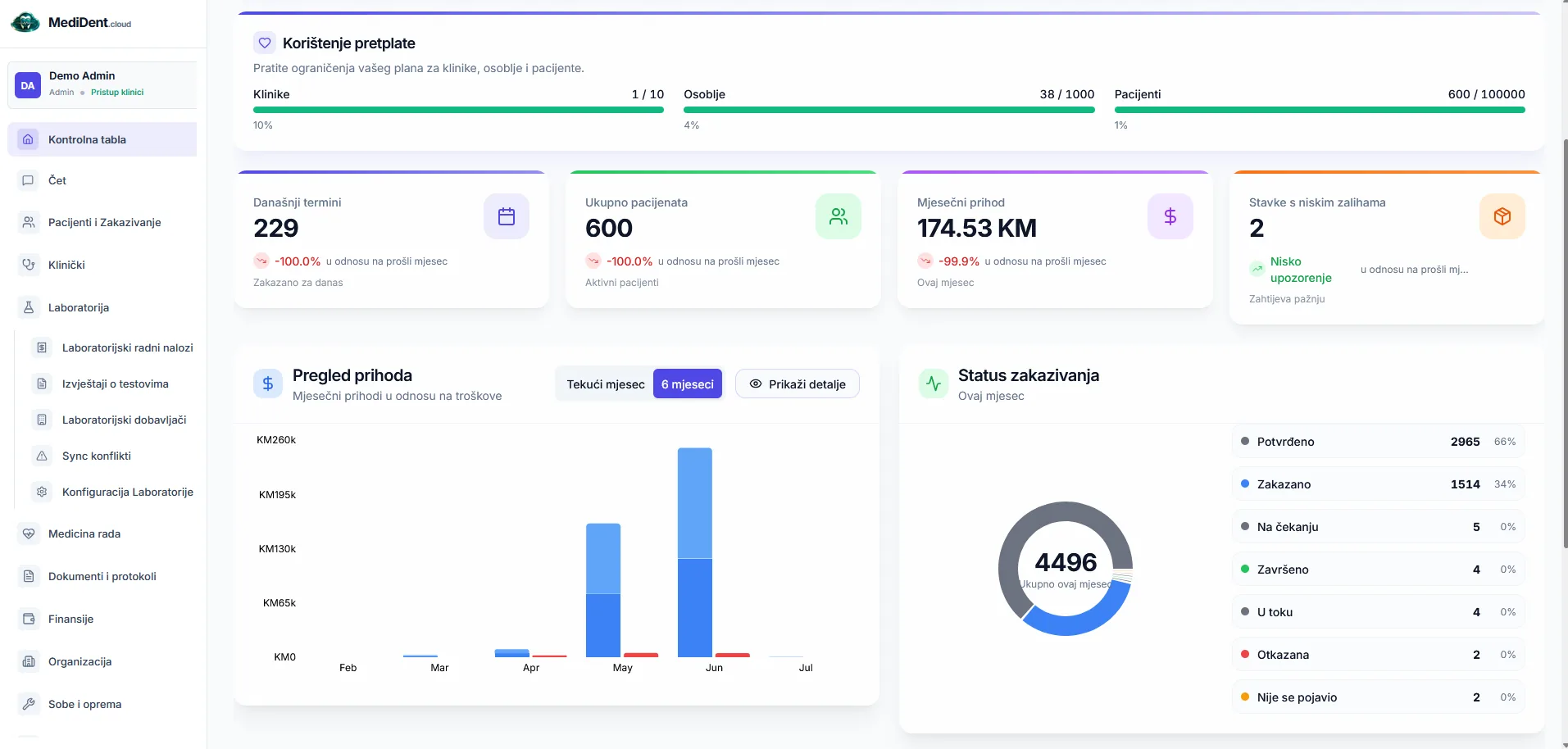Screen dimensions: 1568x749
Task: Click Prikaži detalje eye button
Action: click(798, 384)
